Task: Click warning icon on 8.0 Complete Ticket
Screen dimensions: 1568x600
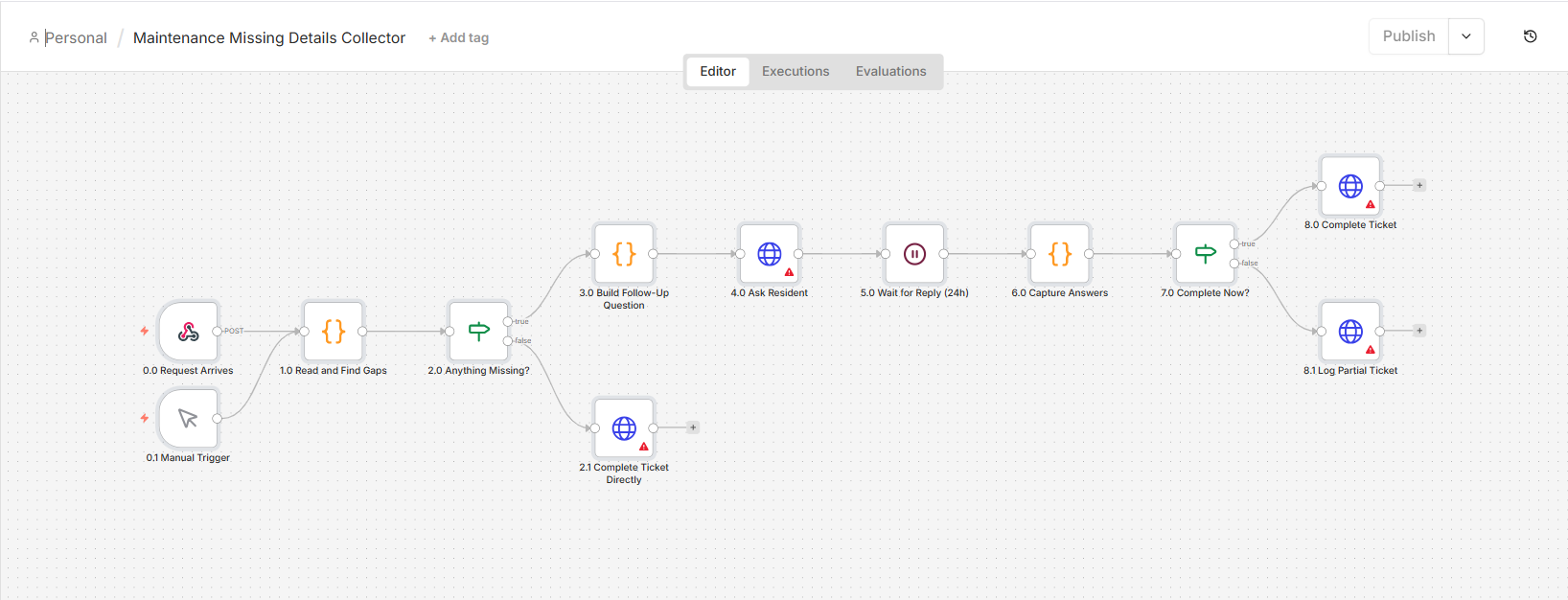Action: click(1371, 204)
